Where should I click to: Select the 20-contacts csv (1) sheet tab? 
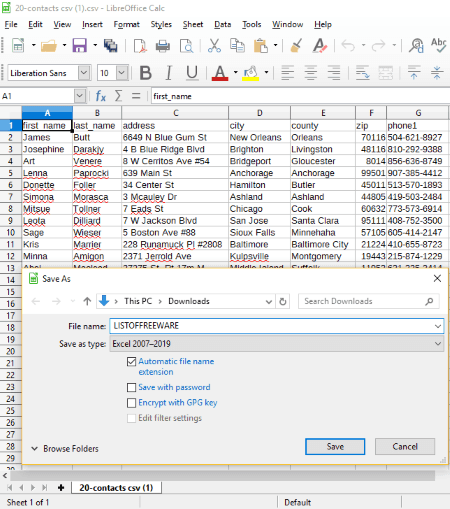tap(116, 488)
